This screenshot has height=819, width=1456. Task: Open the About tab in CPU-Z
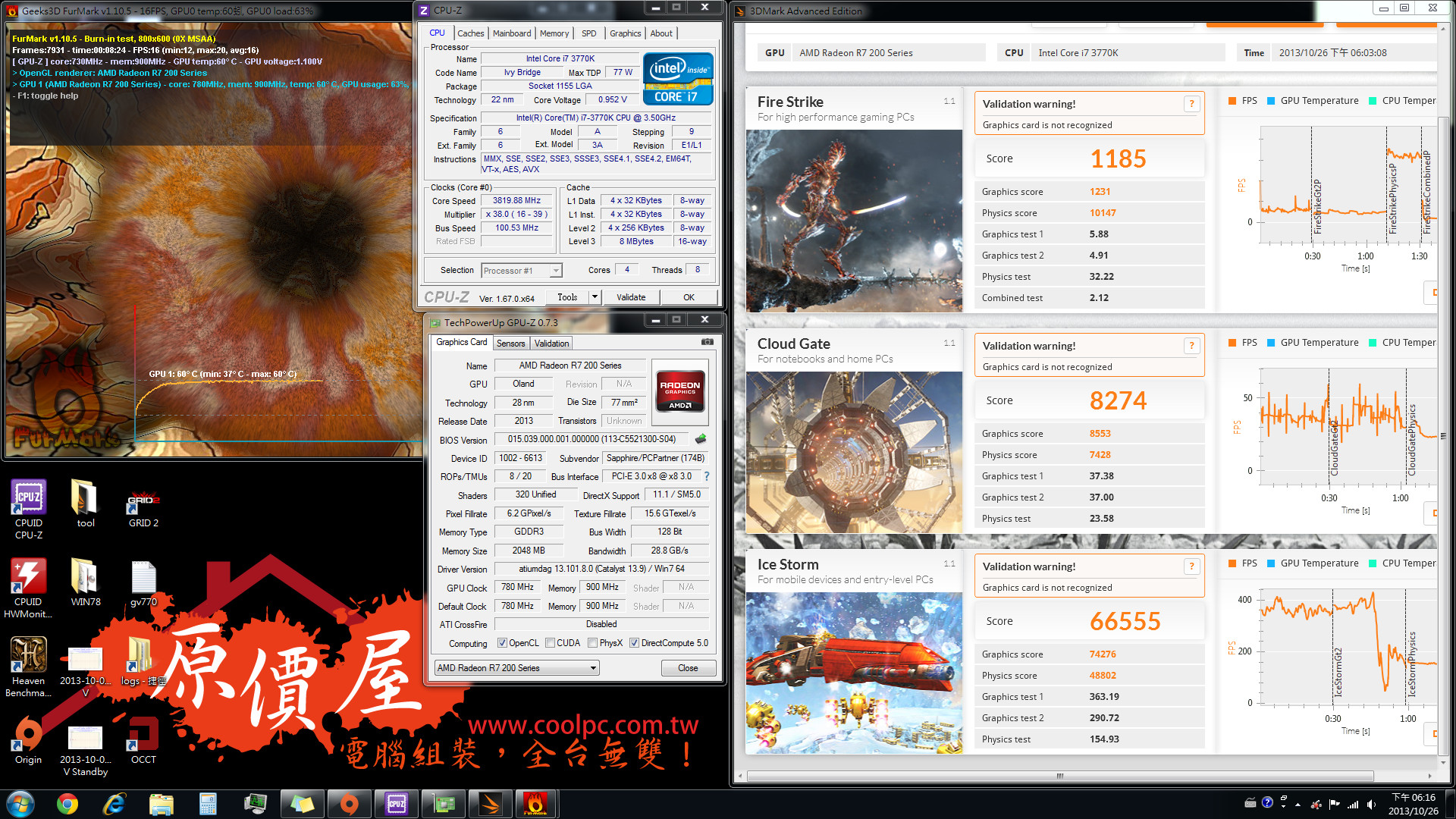click(661, 33)
